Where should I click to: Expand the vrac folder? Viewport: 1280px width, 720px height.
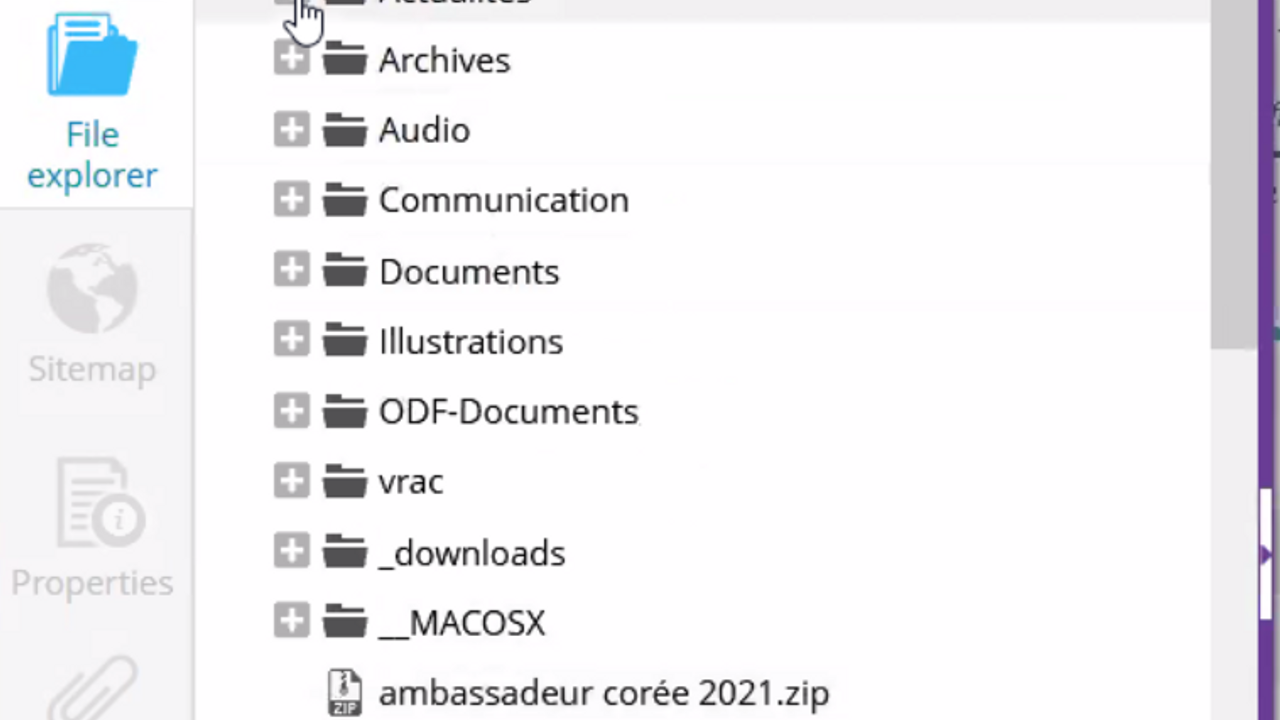[291, 481]
